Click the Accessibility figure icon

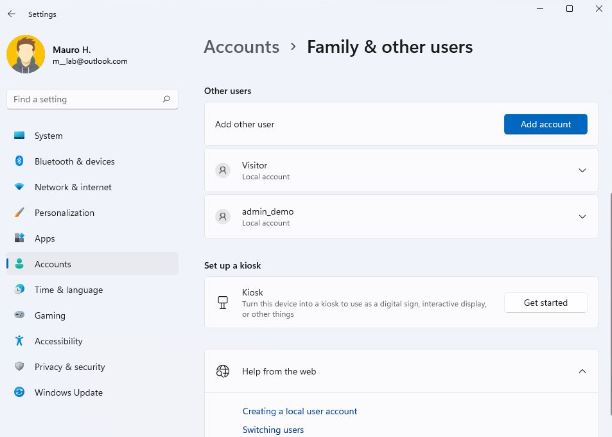pyautogui.click(x=19, y=341)
